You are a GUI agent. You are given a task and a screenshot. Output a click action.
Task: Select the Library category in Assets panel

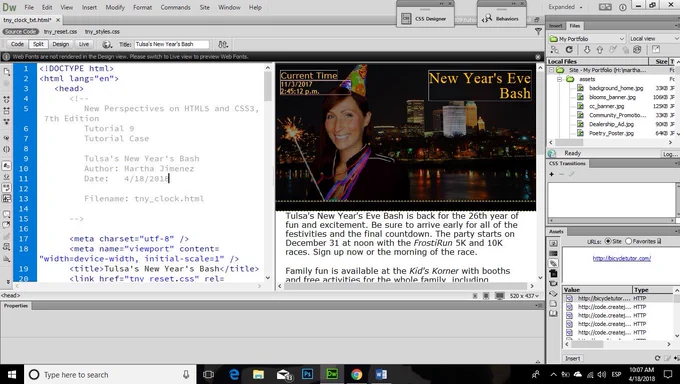tap(553, 313)
